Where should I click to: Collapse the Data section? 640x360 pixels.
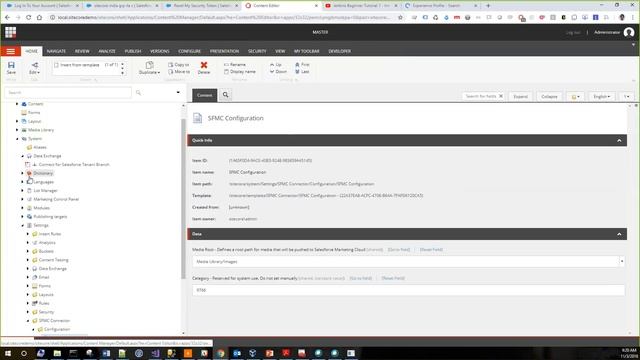coord(619,234)
